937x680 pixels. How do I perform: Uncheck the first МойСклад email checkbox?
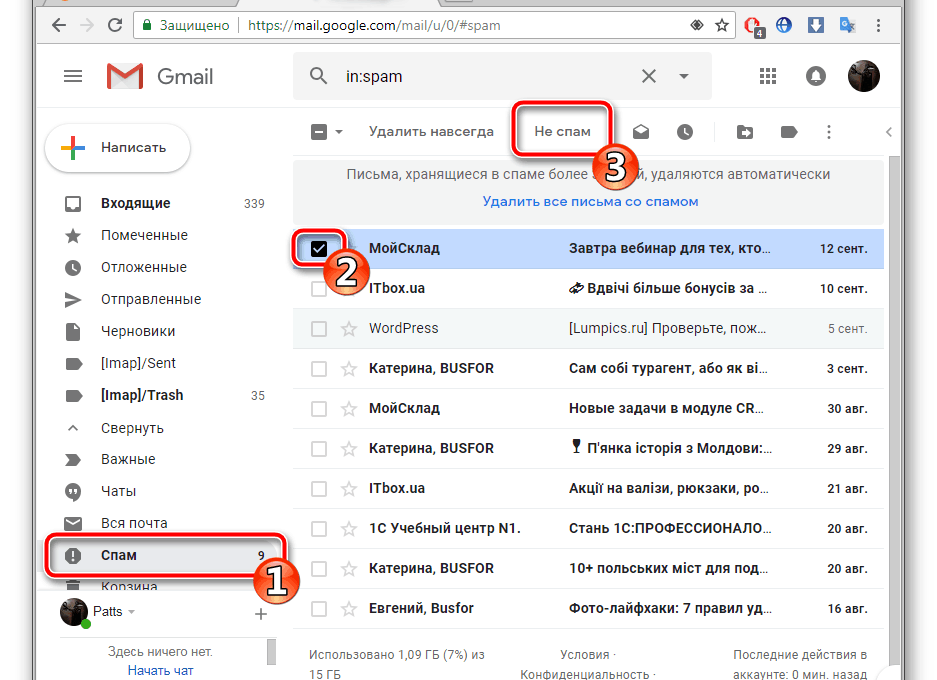[x=319, y=248]
